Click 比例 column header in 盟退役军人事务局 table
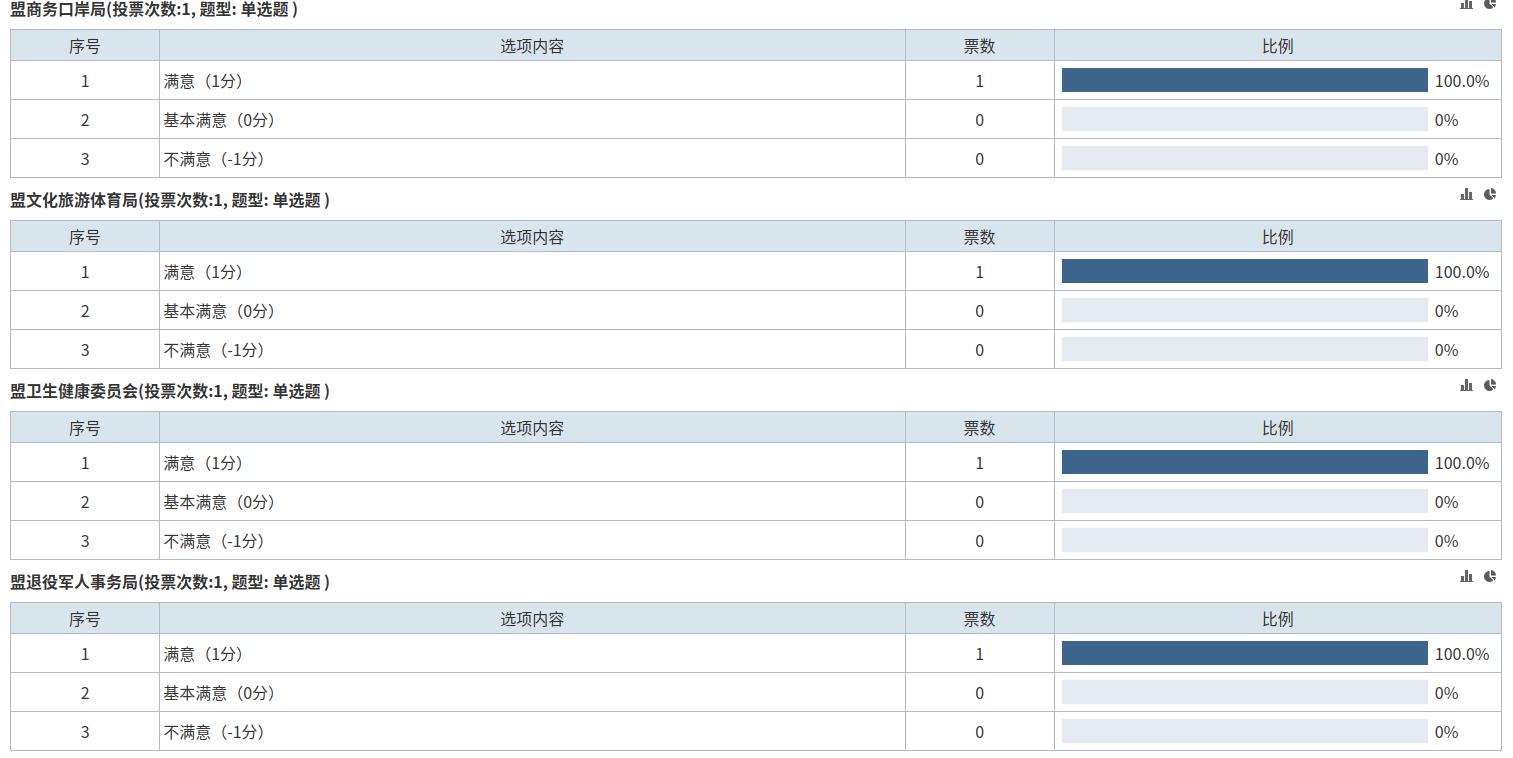Screen dimensions: 1513x758 (x=1277, y=619)
